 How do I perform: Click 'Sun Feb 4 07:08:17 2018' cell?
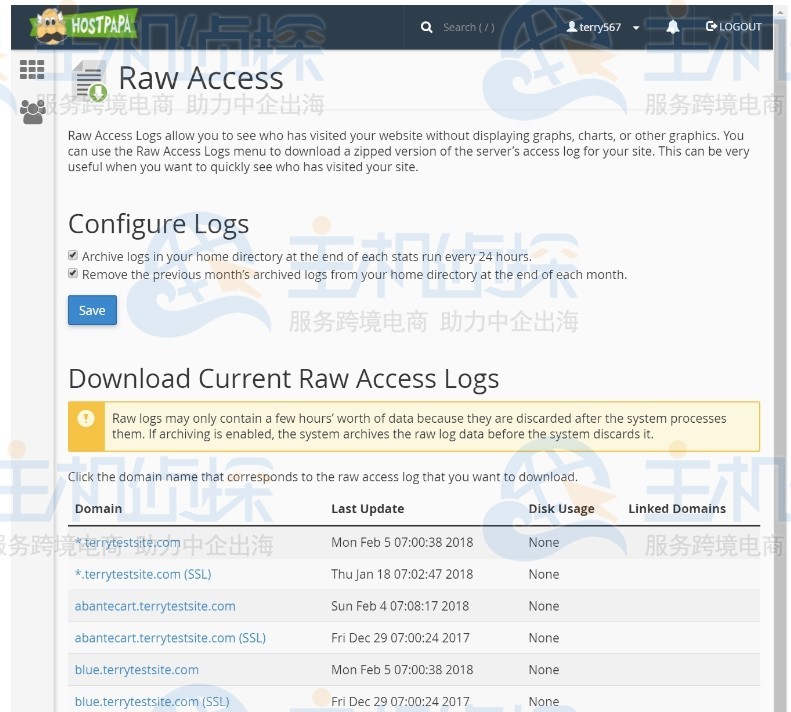400,606
